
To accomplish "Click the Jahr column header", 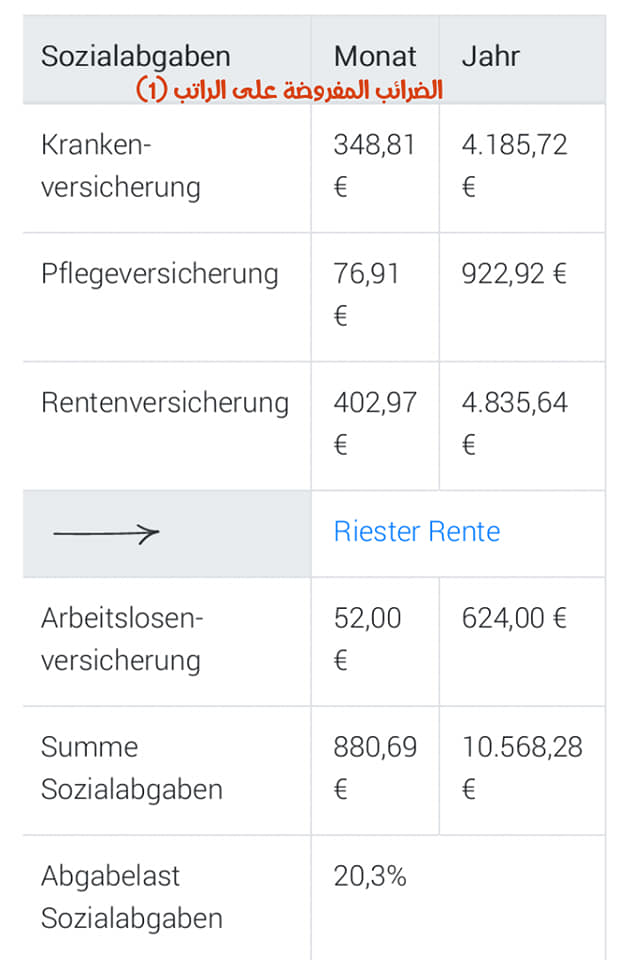I will [490, 56].
